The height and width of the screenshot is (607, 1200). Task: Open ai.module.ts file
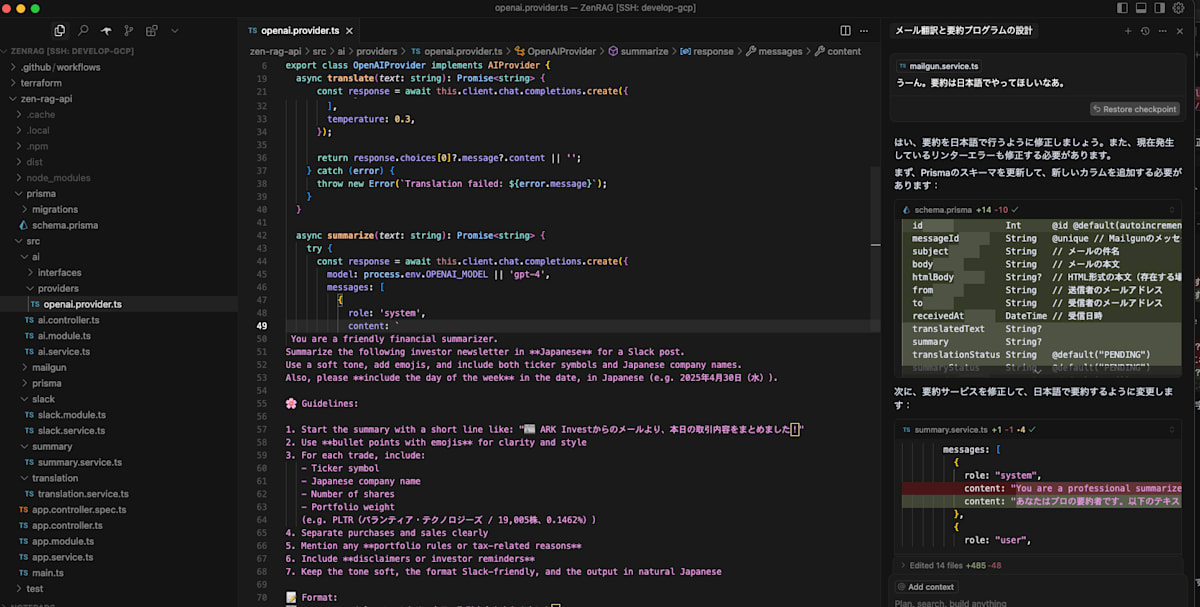point(119,336)
